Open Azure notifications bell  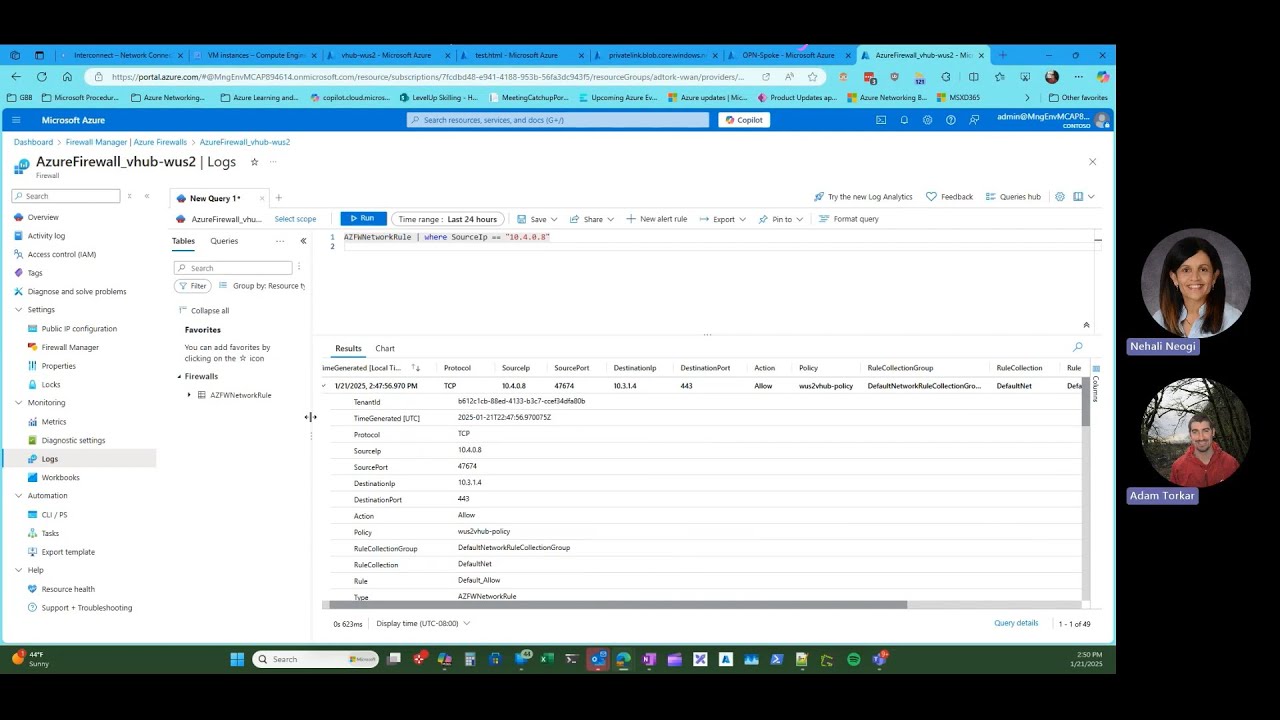[904, 120]
